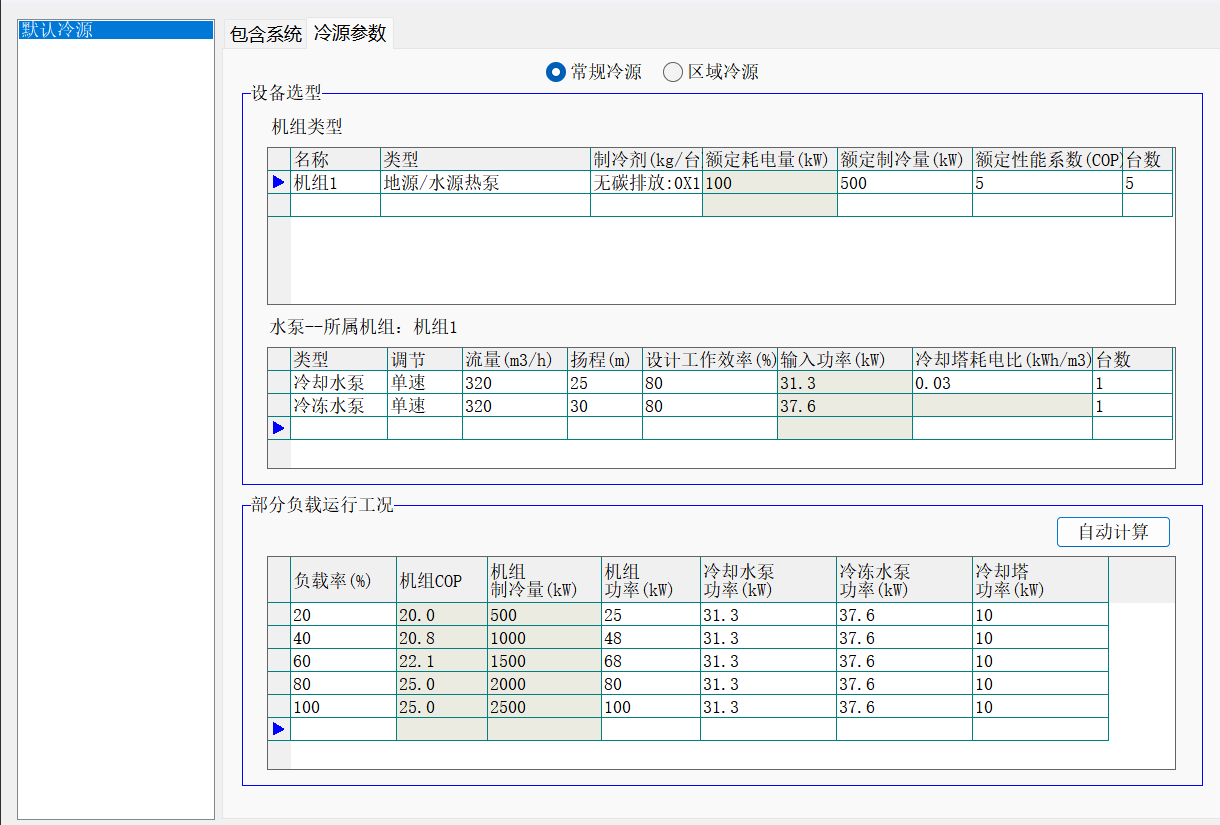Viewport: 1220px width, 825px height.
Task: Edit the 台数 cell for 机组1
Action: click(x=1146, y=183)
